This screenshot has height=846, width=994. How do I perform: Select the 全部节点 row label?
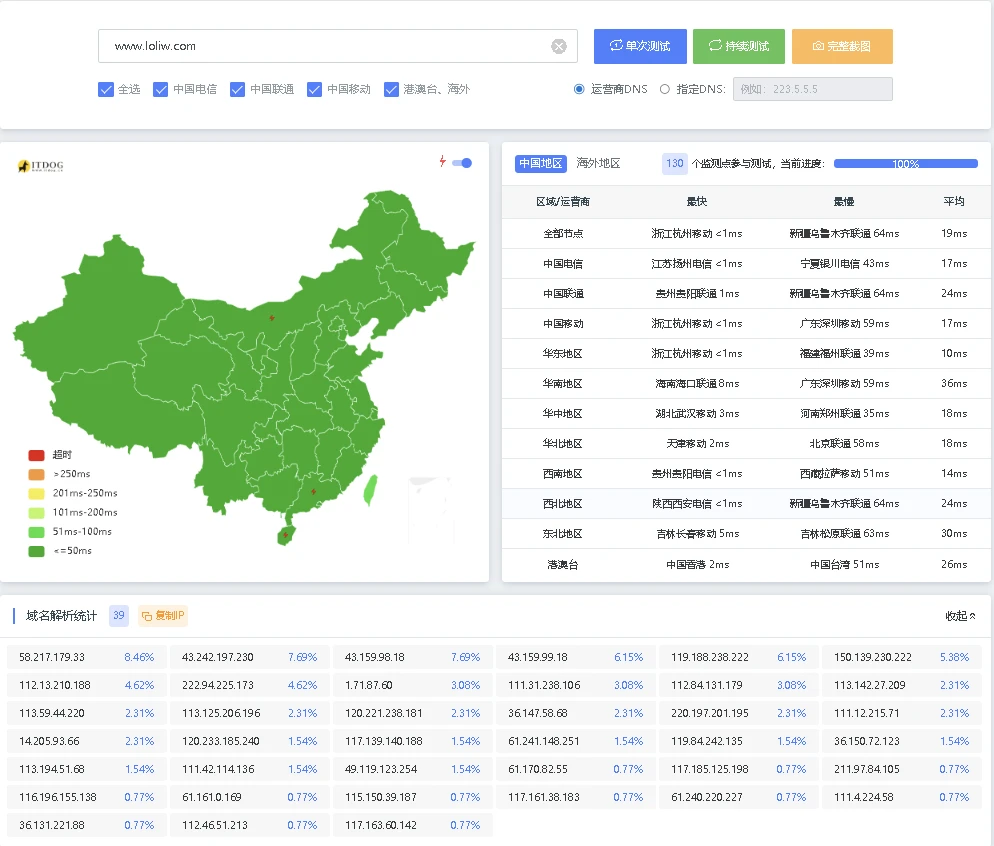(x=563, y=234)
